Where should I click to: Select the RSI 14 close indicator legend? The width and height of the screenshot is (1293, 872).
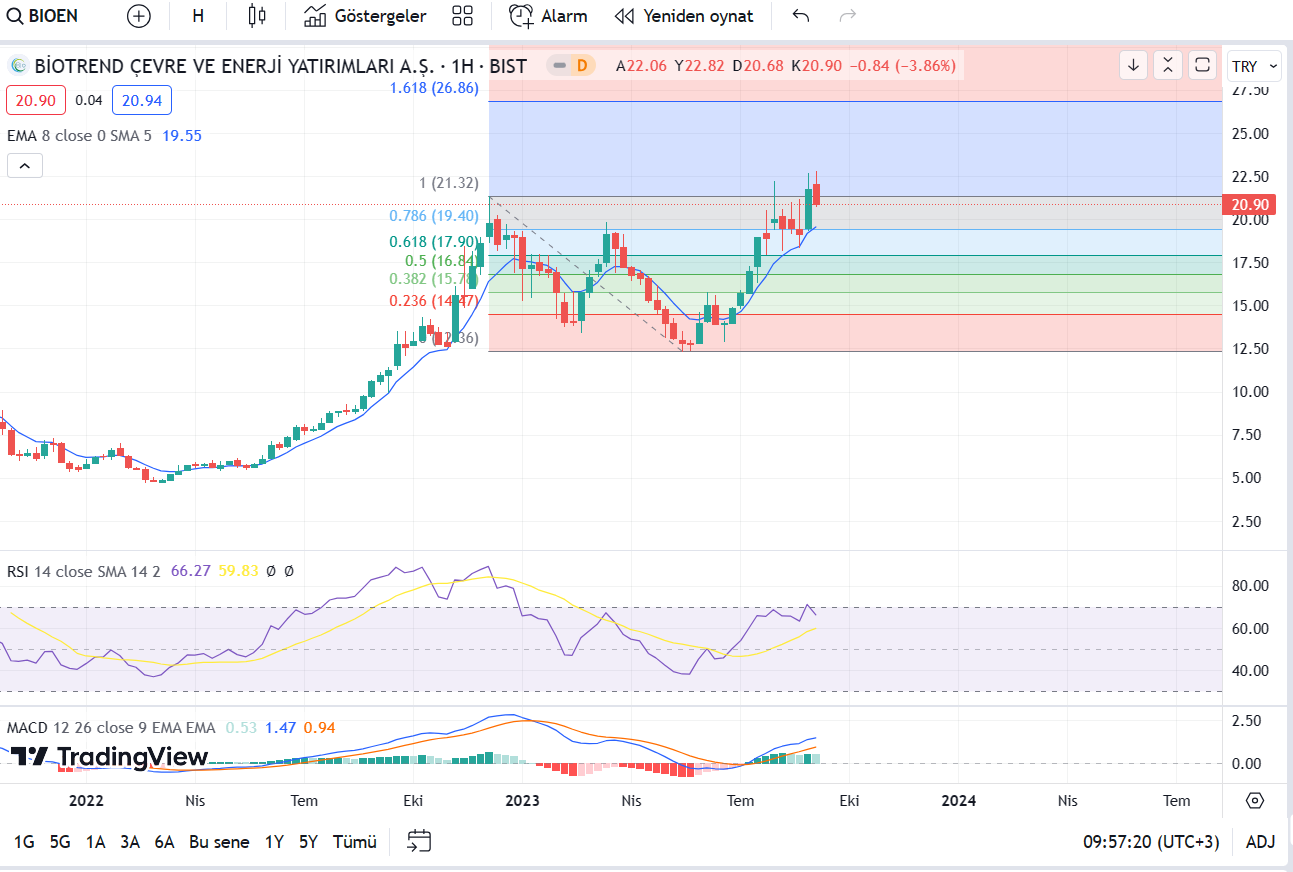tap(84, 571)
